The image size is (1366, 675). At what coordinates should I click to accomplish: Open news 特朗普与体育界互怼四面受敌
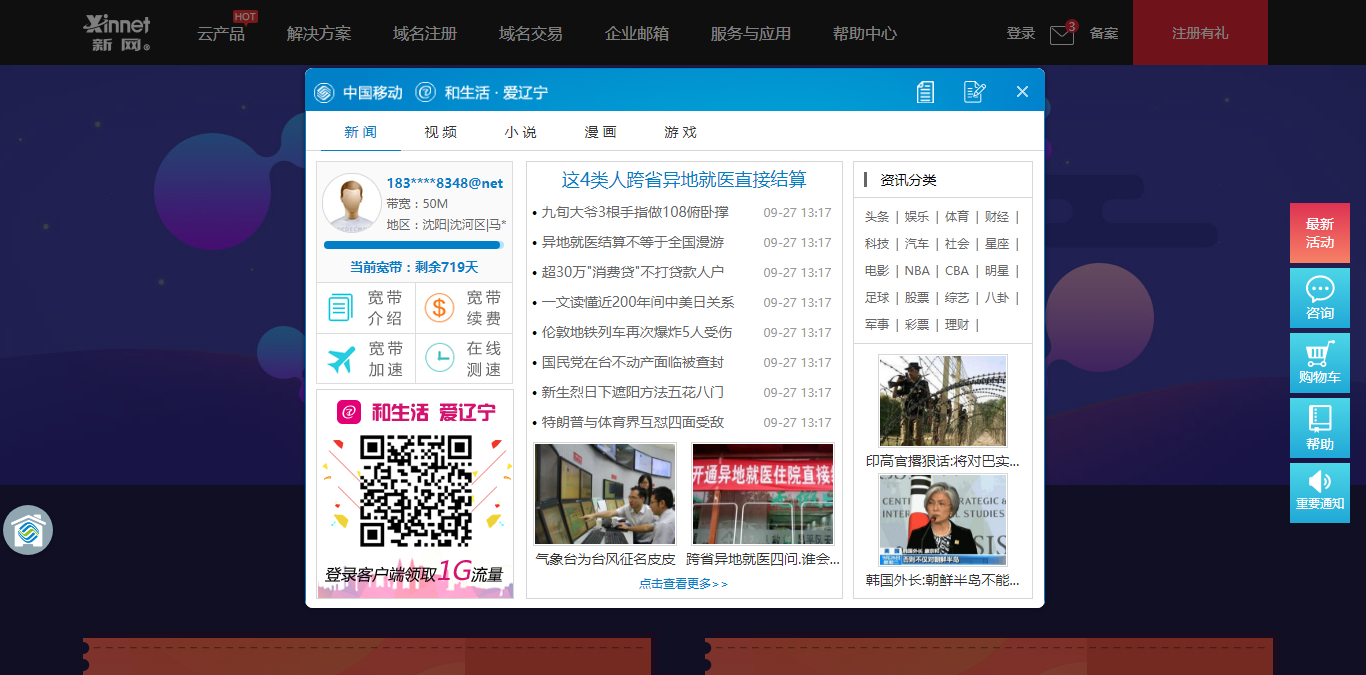click(633, 422)
